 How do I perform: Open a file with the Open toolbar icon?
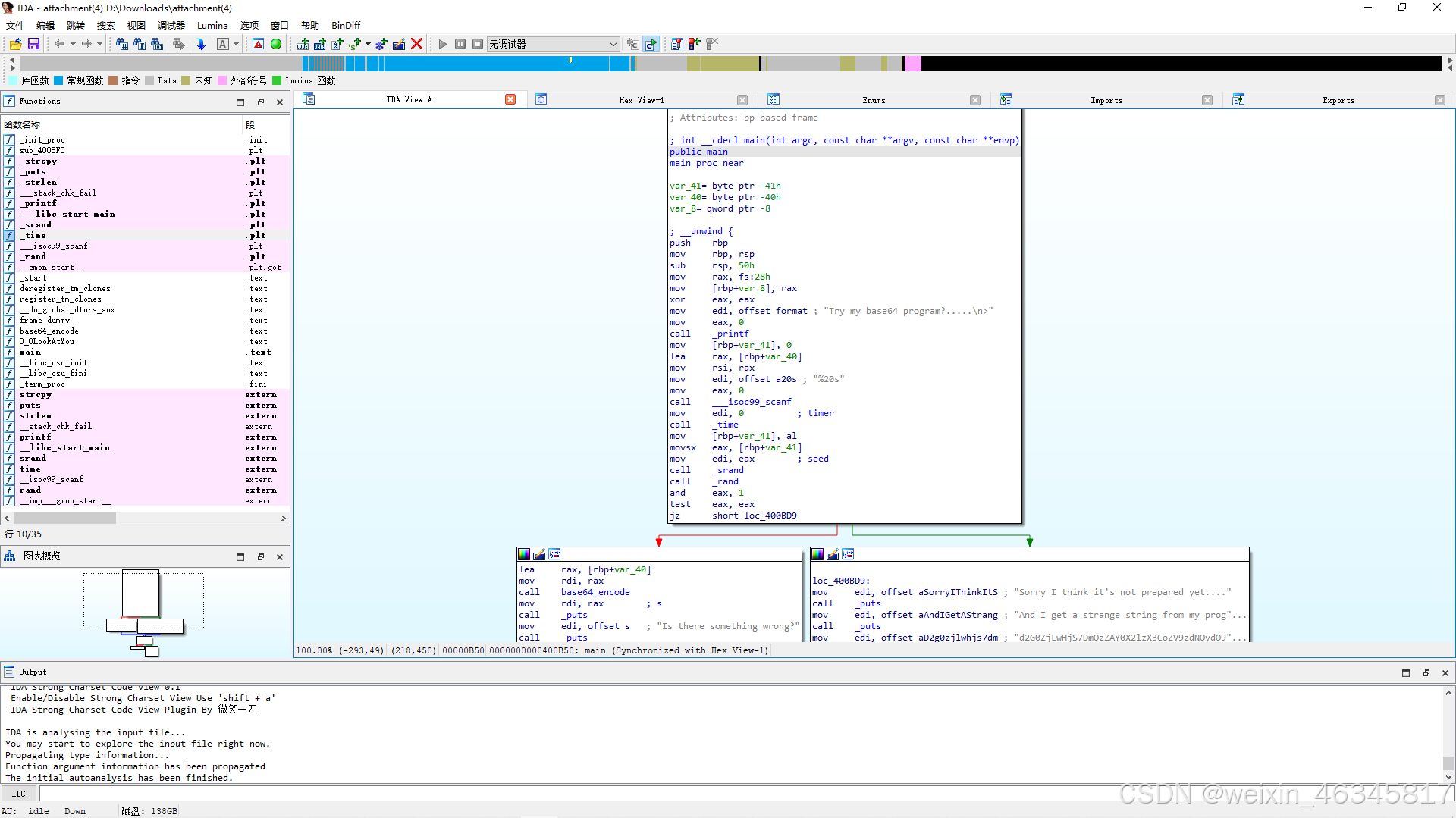click(15, 43)
